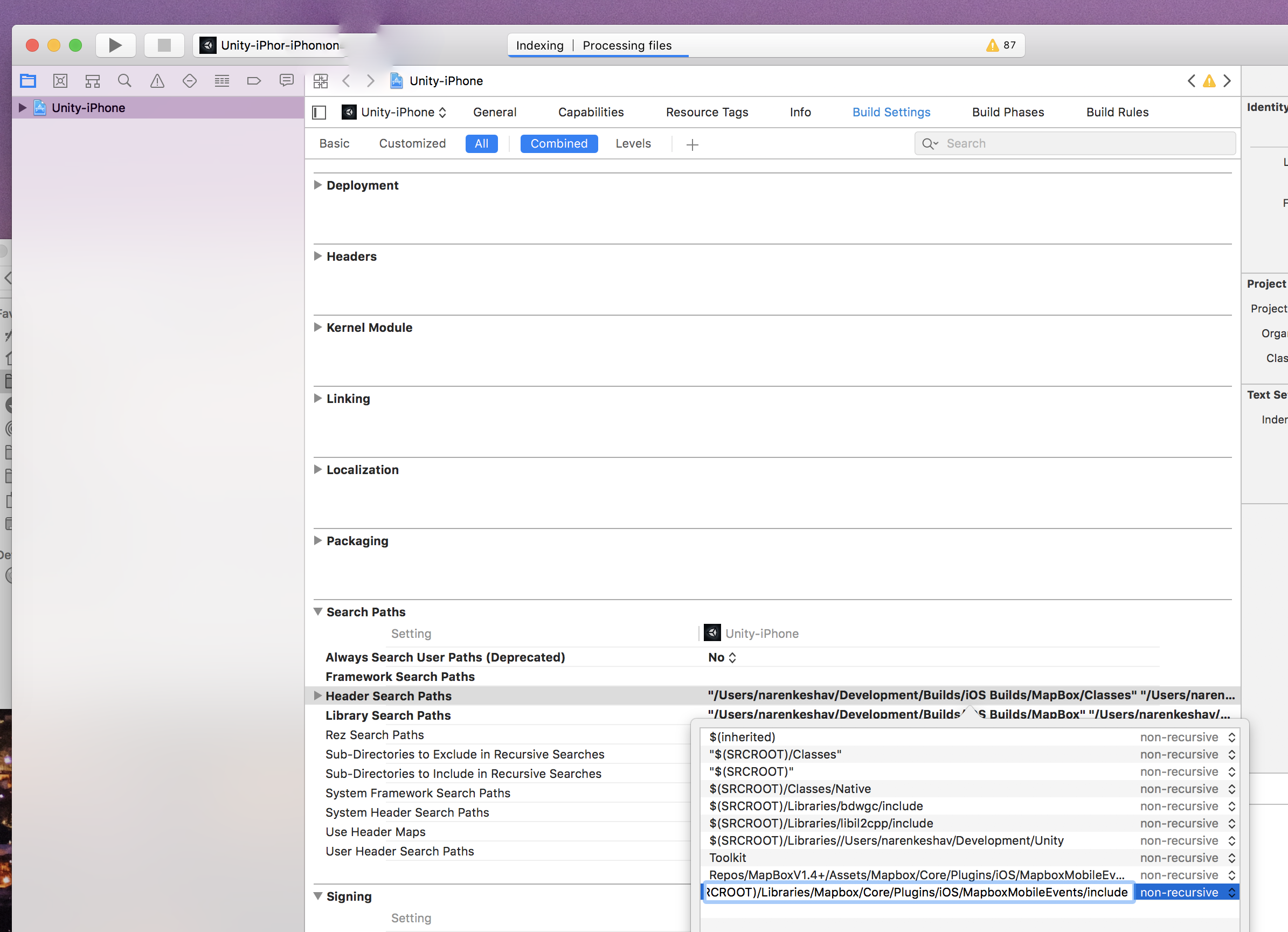
Task: Open the Source Control navigator icon
Action: 60,81
